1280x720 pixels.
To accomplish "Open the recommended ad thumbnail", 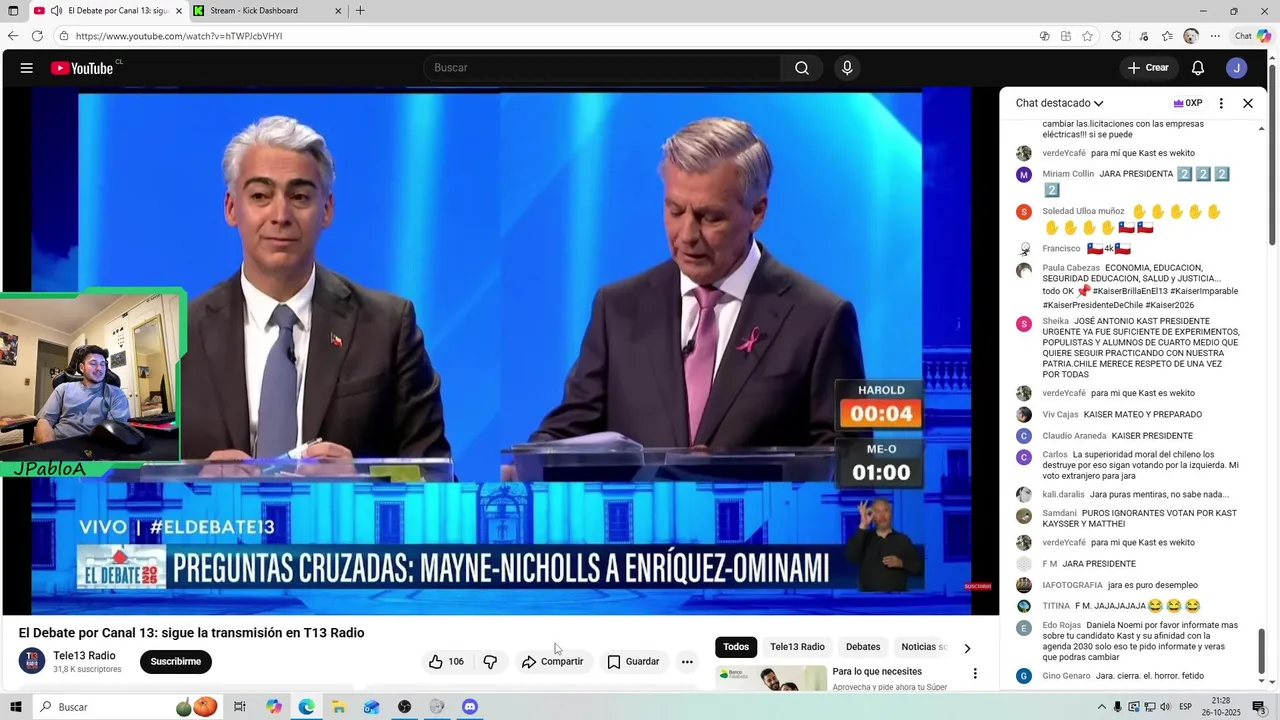I will point(771,678).
